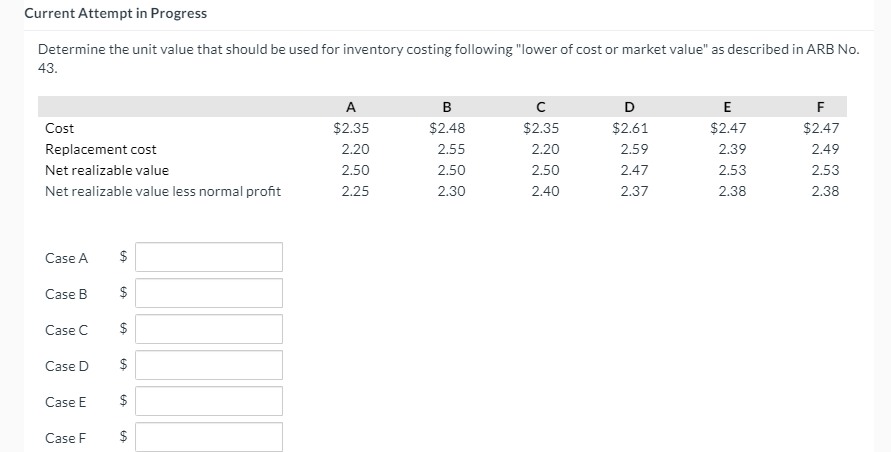Click column header A in the table
Image resolution: width=891 pixels, height=452 pixels.
point(349,107)
